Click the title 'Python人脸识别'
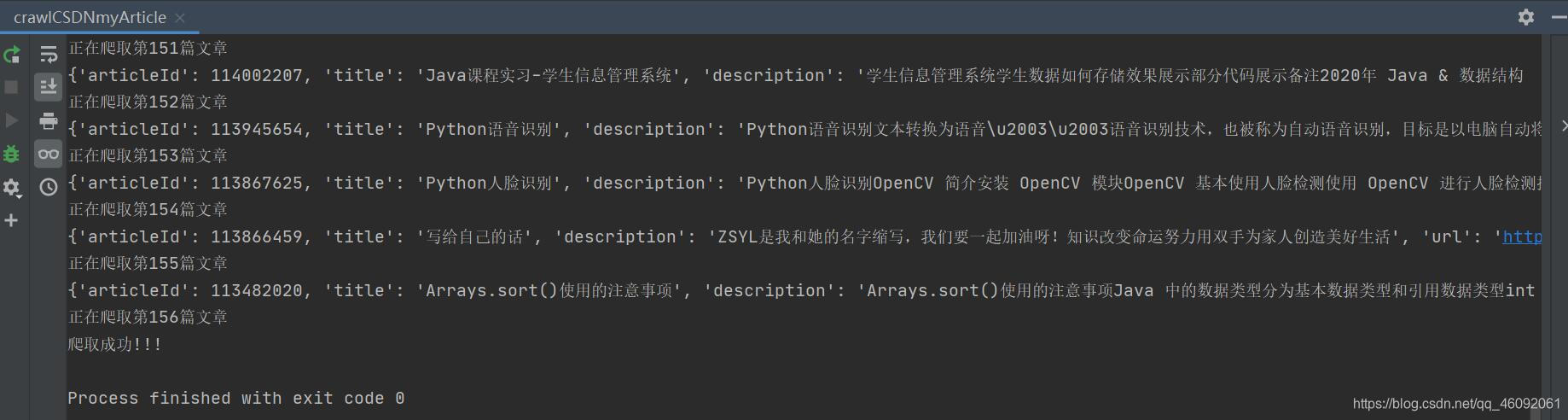Viewport: 1568px width, 420px height. pyautogui.click(x=489, y=183)
